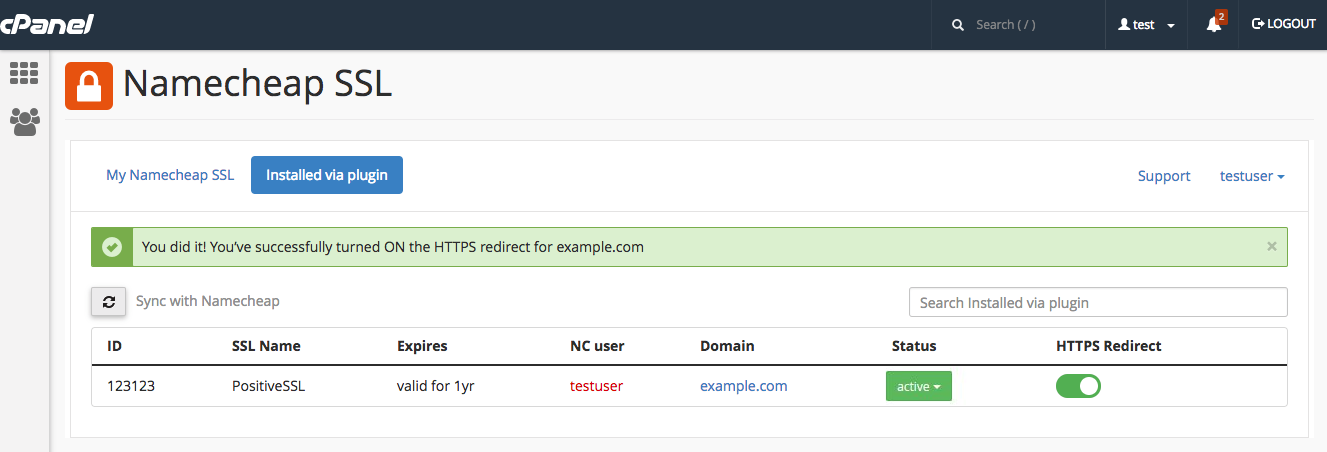
Task: Open the example.com domain link
Action: (744, 386)
